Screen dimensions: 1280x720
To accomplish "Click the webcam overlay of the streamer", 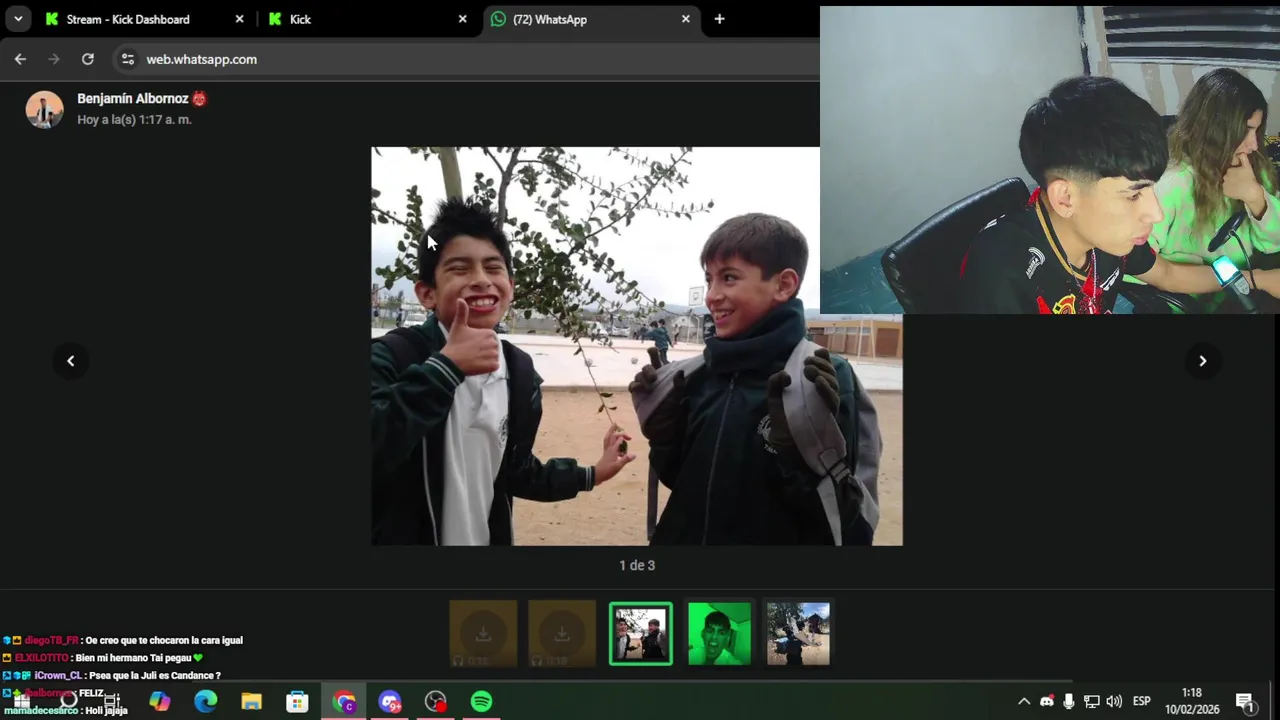I will [1050, 160].
